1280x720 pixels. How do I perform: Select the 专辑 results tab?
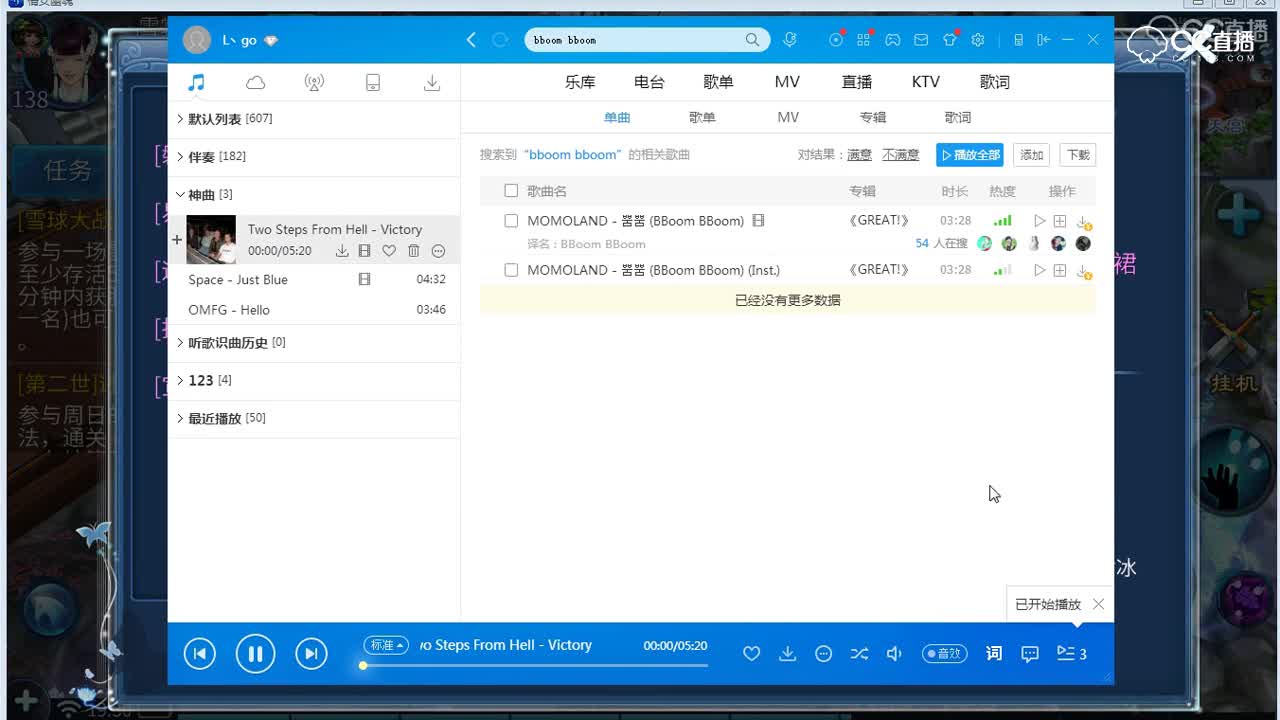873,118
